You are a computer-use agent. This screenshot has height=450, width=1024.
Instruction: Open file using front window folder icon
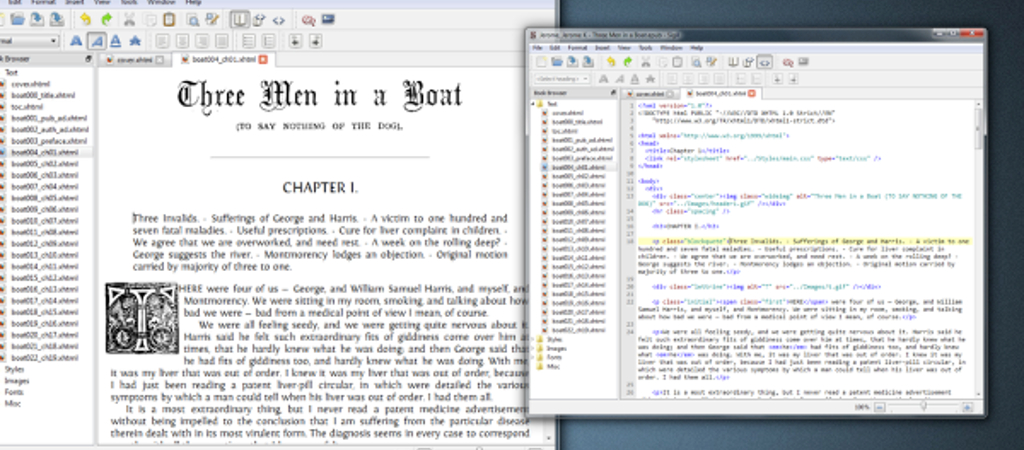pos(557,62)
